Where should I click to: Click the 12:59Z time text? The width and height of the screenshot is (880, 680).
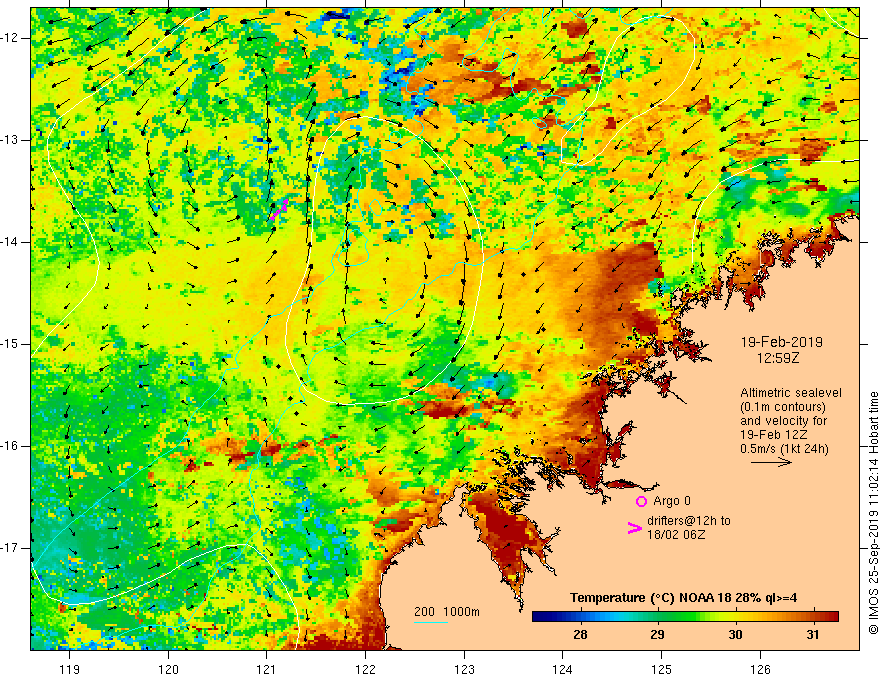click(778, 357)
